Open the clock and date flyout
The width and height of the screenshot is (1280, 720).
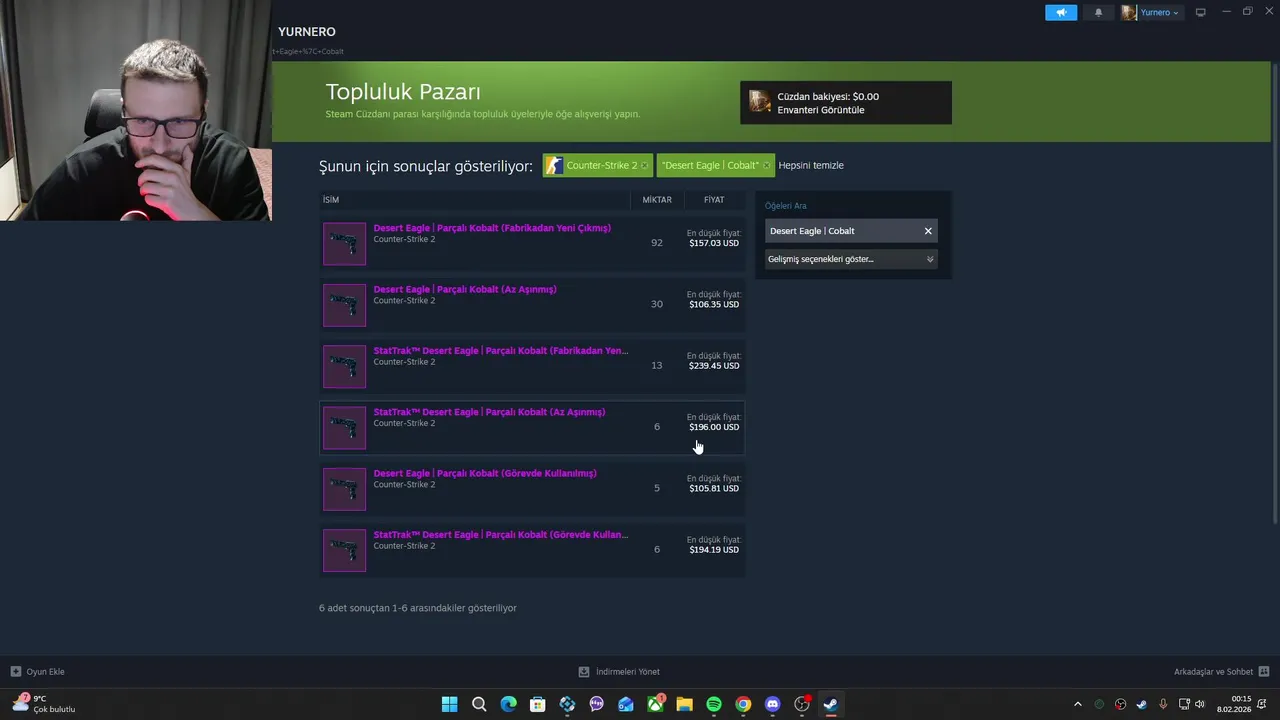coord(1233,704)
